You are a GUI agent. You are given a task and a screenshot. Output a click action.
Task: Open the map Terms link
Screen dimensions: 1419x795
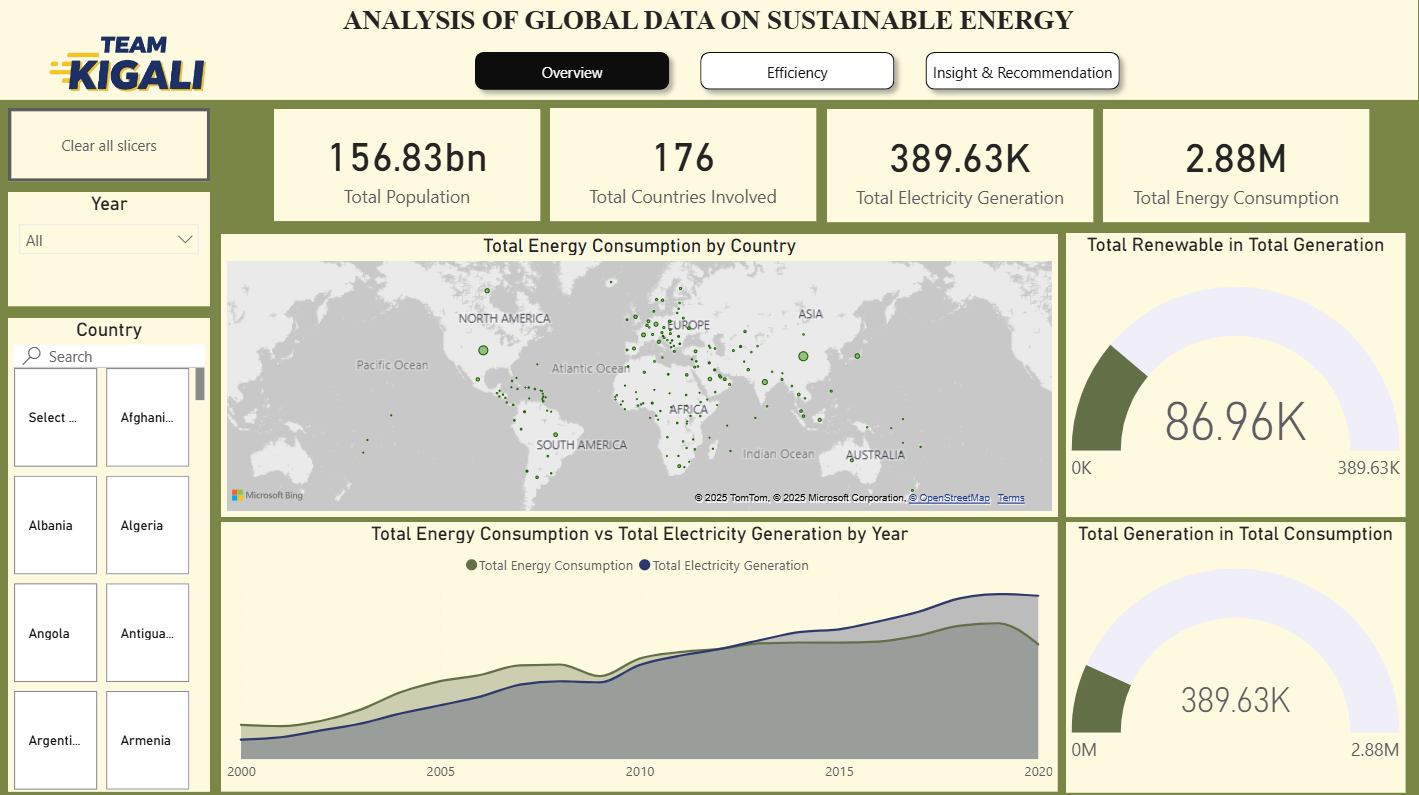(1011, 498)
